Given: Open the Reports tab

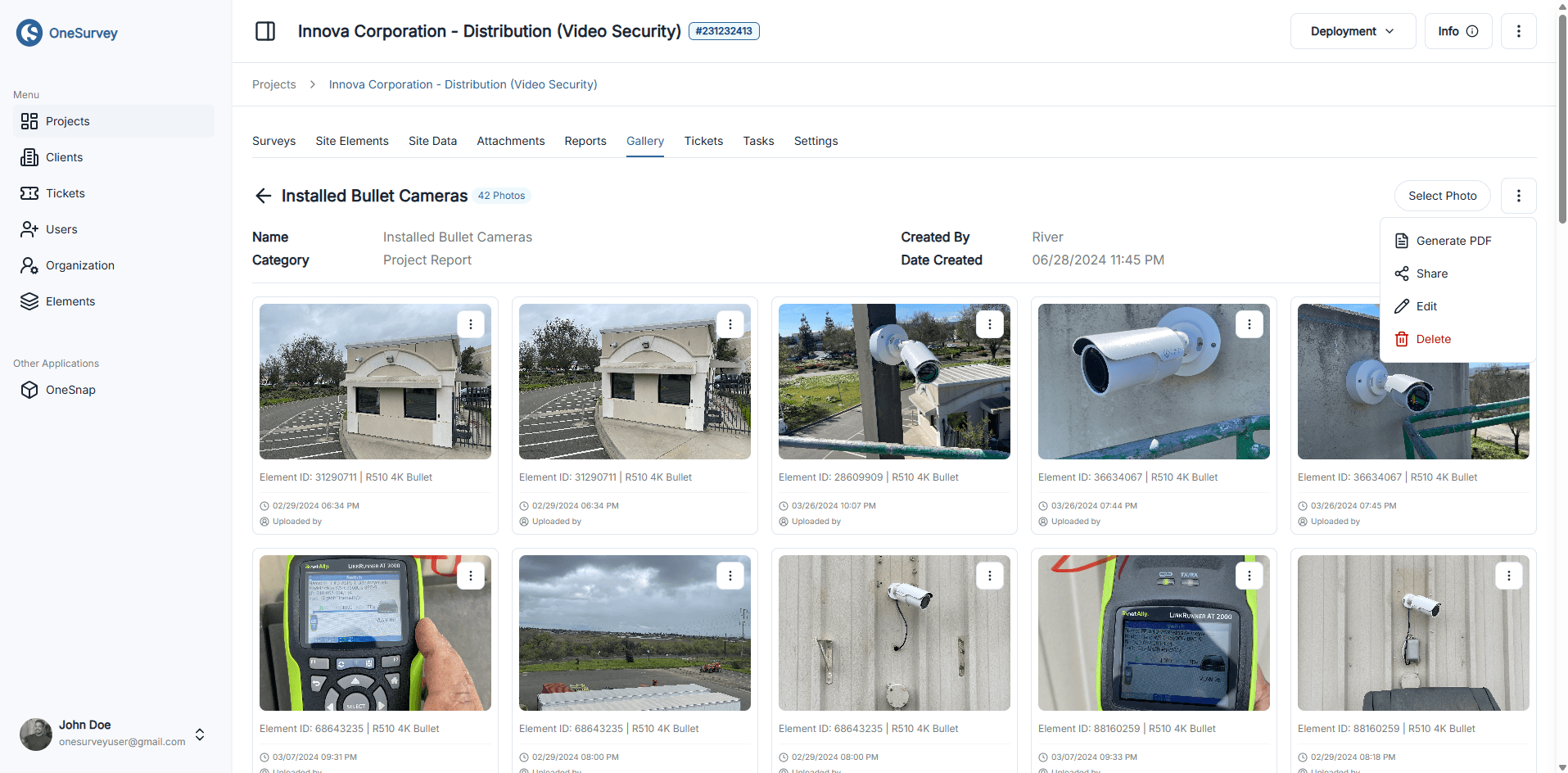Looking at the screenshot, I should pos(585,140).
